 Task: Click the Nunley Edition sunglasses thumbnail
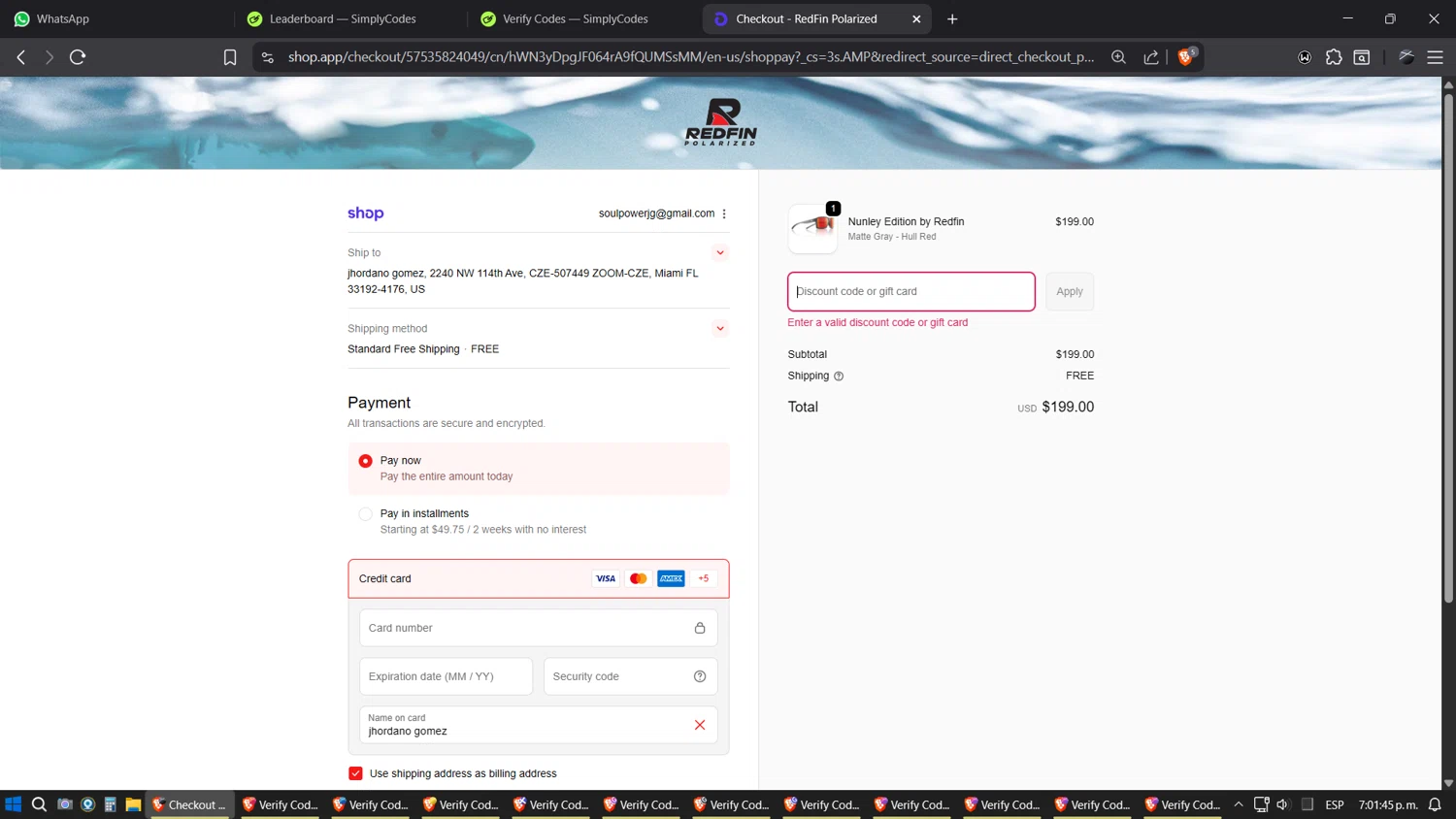pyautogui.click(x=813, y=229)
